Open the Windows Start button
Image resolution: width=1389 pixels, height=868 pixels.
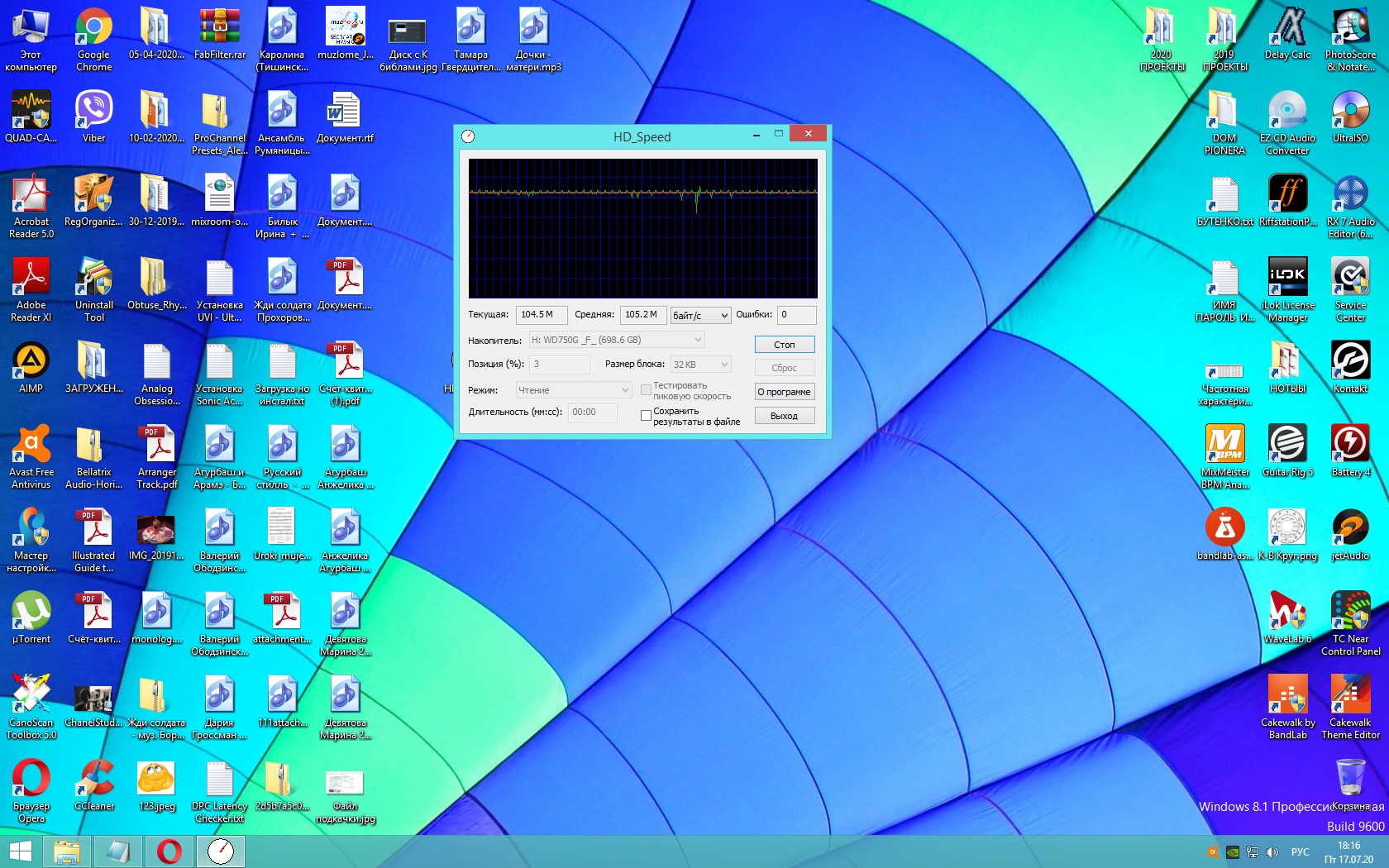tap(20, 851)
